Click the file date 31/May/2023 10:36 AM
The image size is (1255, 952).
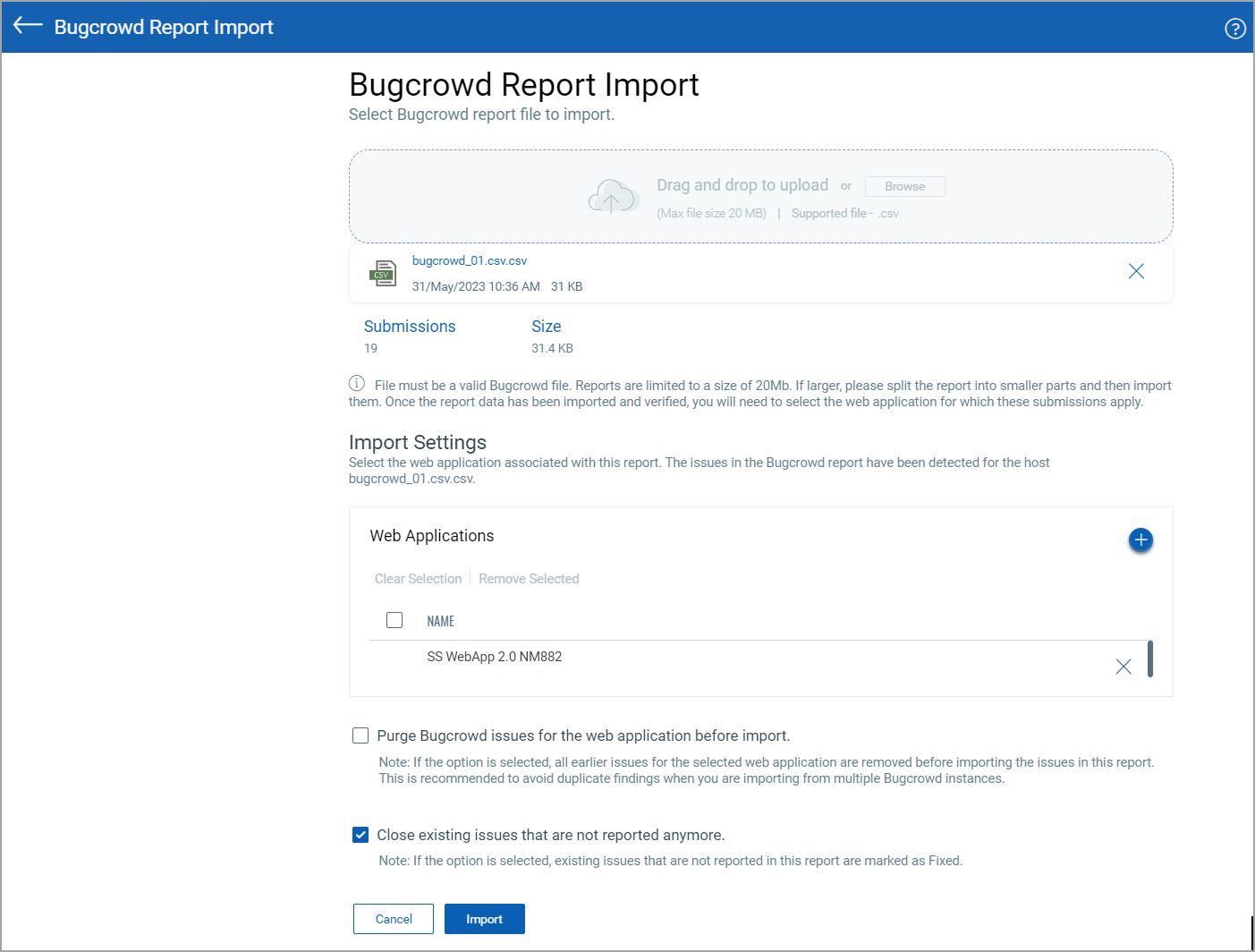pos(476,286)
